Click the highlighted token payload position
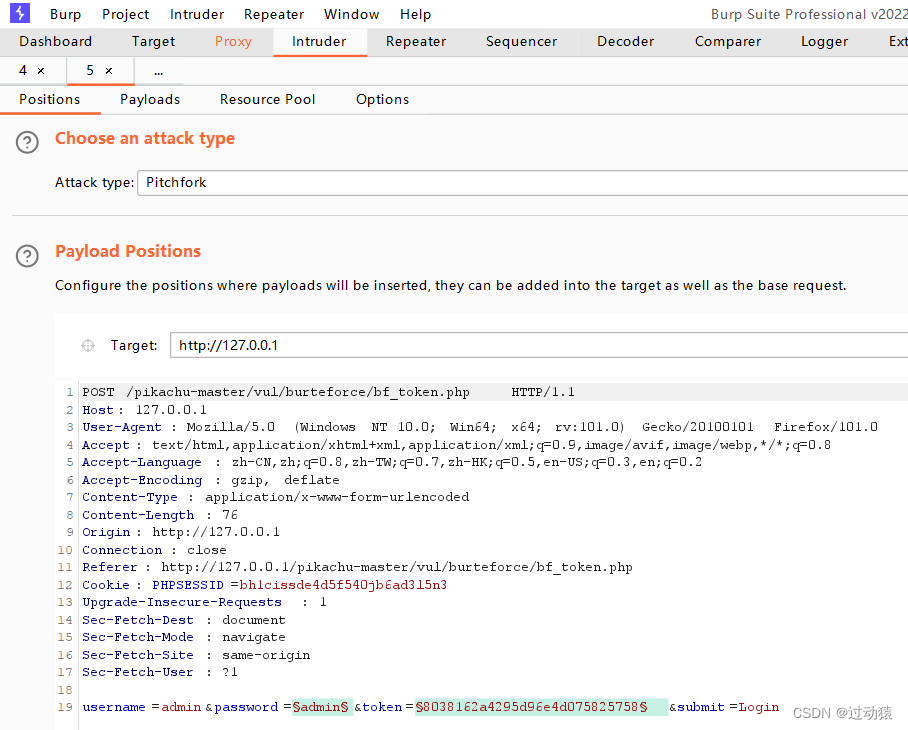The image size is (908, 730). click(x=541, y=707)
